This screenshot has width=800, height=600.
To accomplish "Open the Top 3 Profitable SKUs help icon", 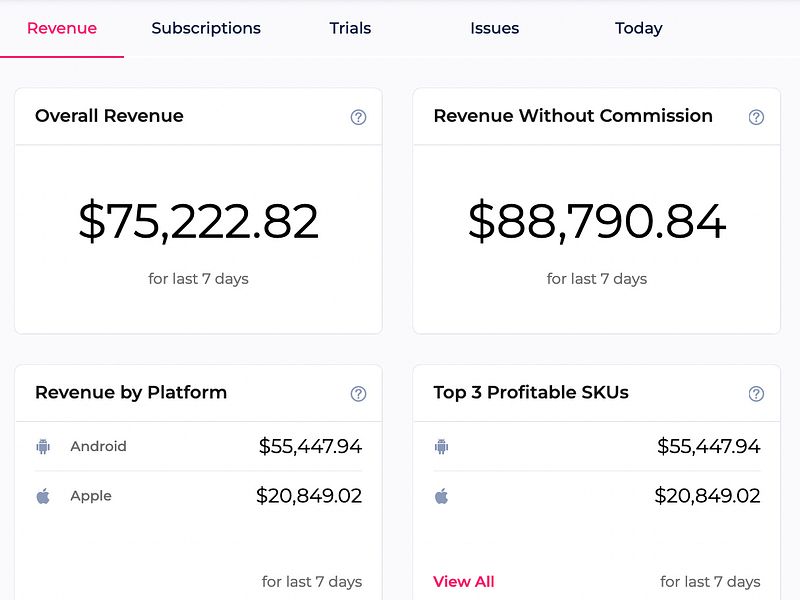I will 756,393.
